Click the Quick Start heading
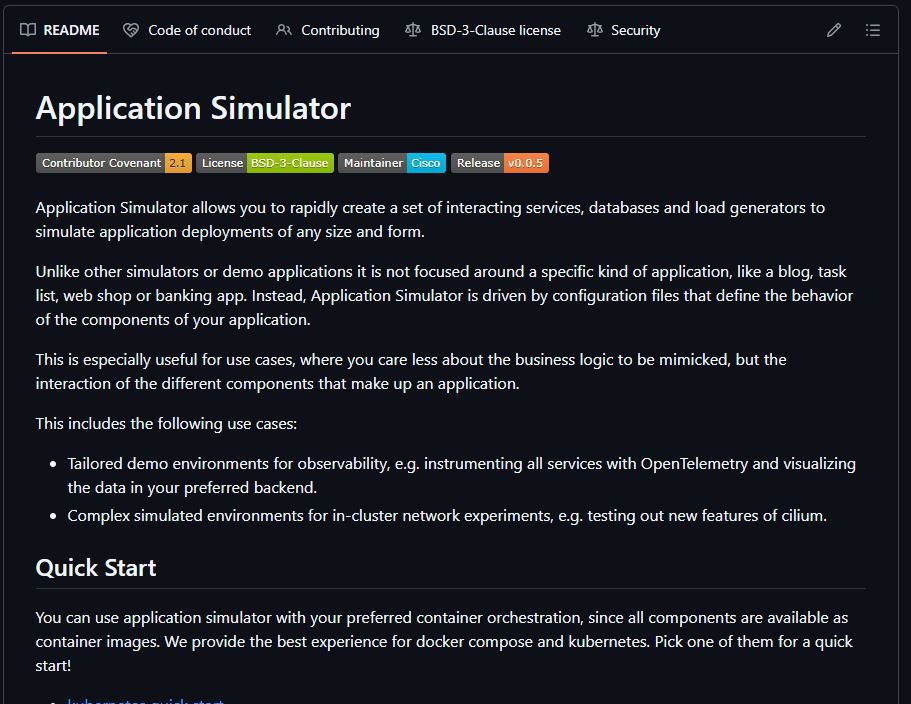This screenshot has width=911, height=704. click(x=96, y=568)
